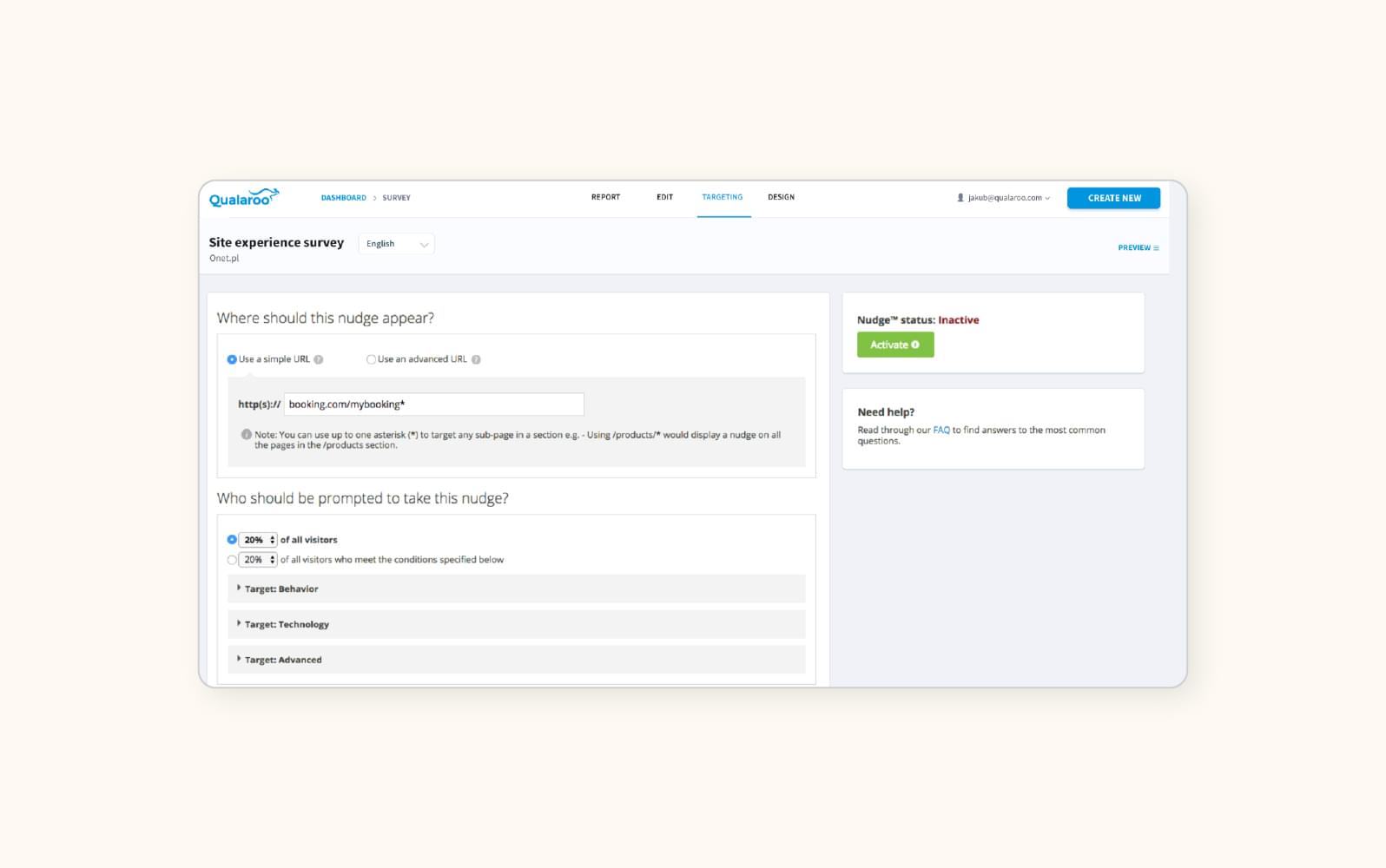Open help icon next to advanced URL
The height and width of the screenshot is (868, 1386).
point(476,359)
